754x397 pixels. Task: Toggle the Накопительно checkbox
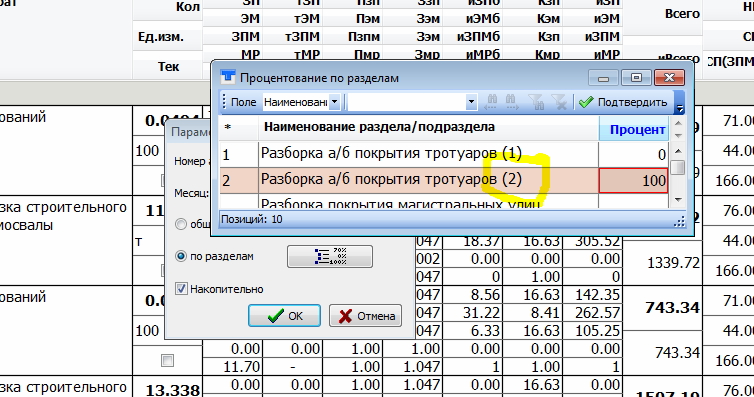point(181,289)
